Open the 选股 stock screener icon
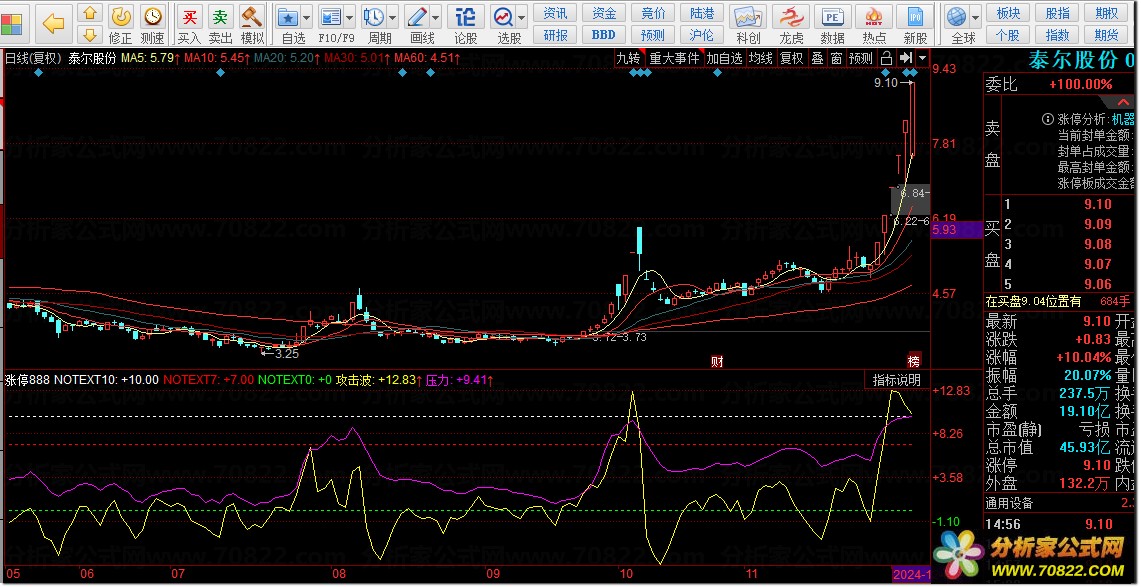This screenshot has width=1141, height=587. [x=503, y=17]
